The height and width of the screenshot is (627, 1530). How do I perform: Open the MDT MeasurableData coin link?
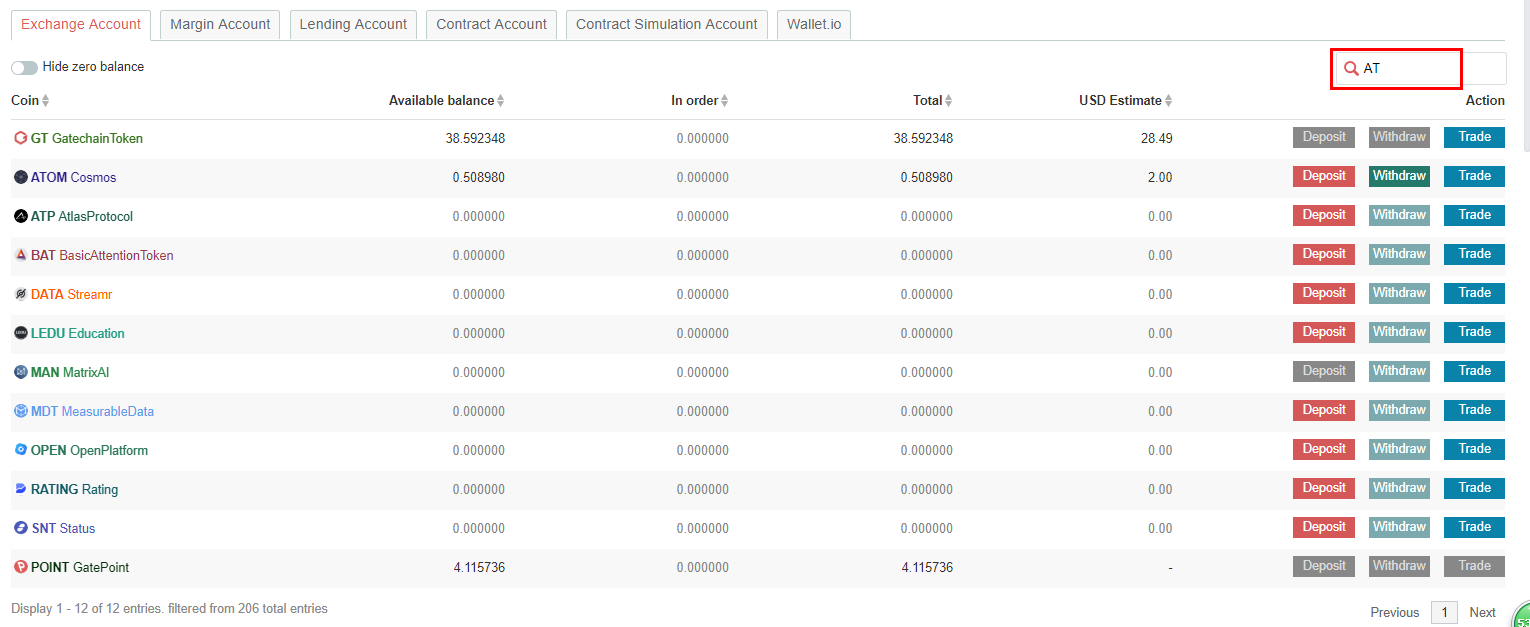[93, 411]
